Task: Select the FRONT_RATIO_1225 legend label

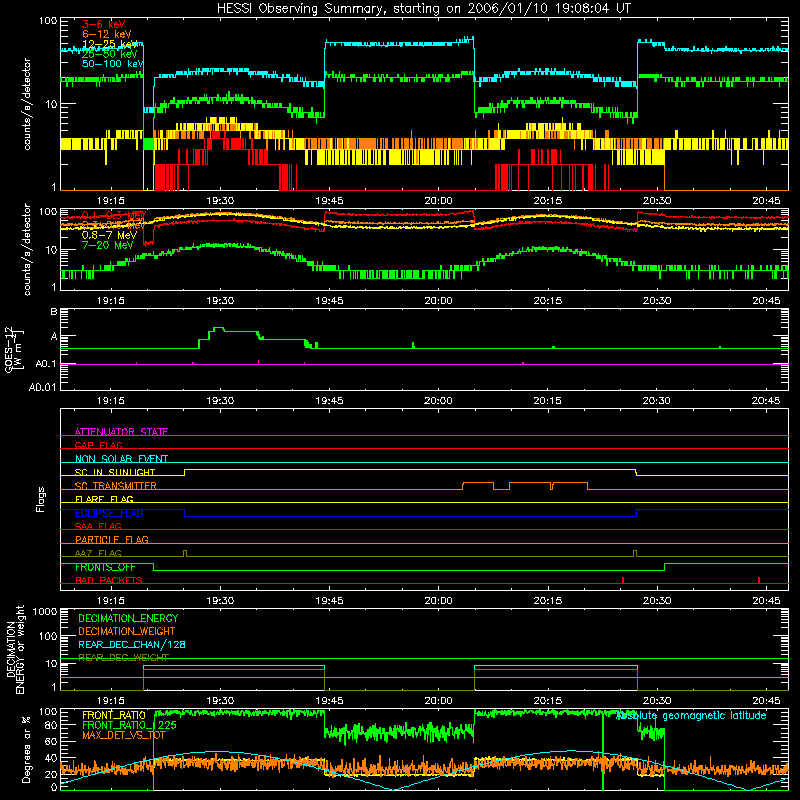Action: (129, 725)
